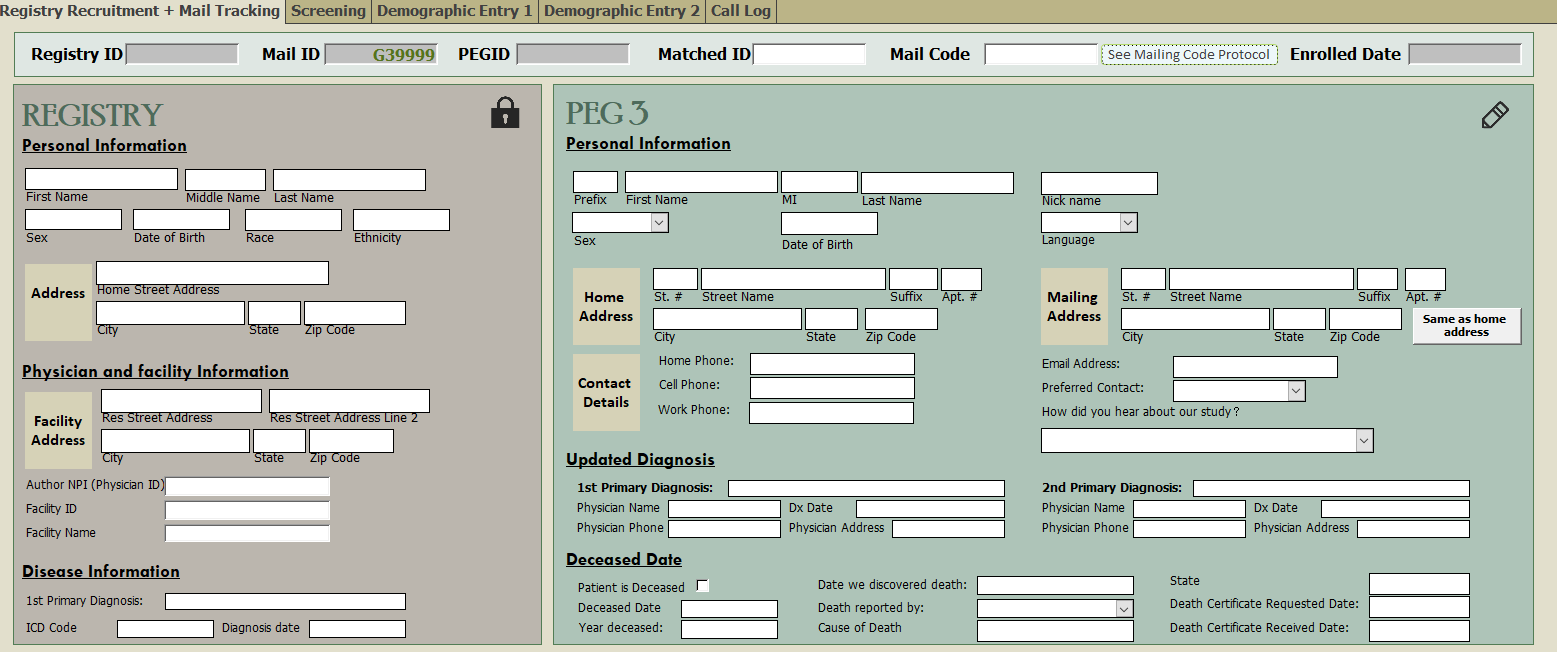
Task: Click the Home Phone input box
Action: [x=832, y=364]
